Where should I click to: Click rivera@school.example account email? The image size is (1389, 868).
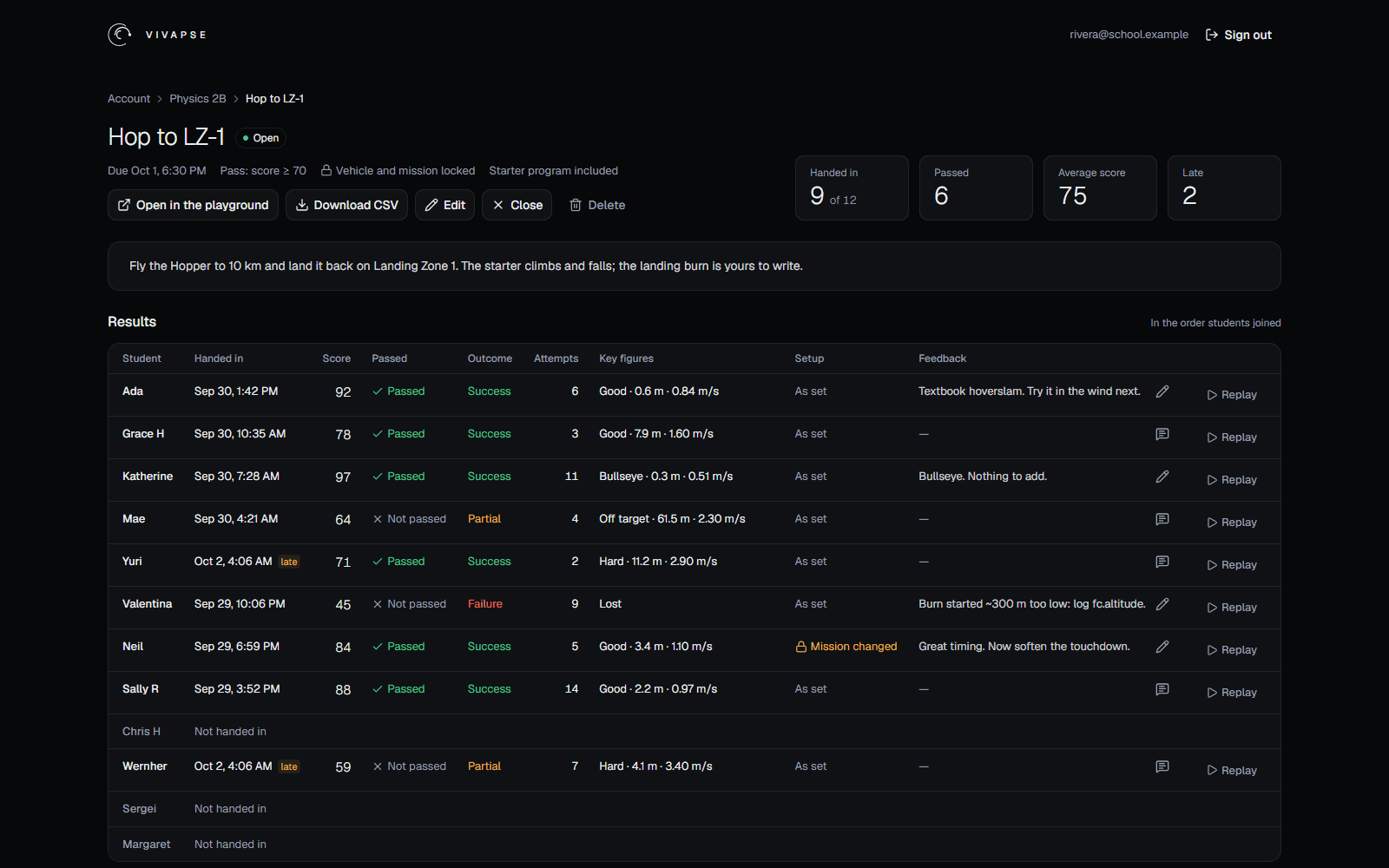point(1129,35)
